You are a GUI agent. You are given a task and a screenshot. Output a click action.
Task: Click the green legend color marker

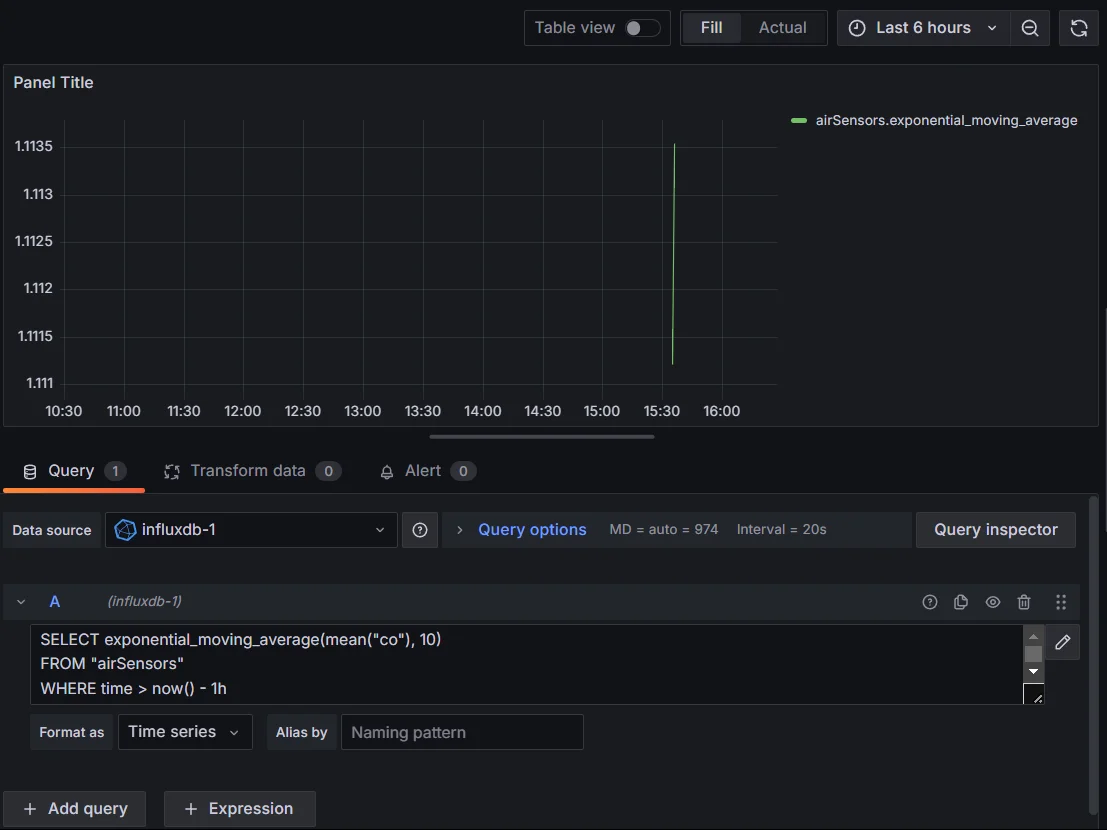[797, 119]
